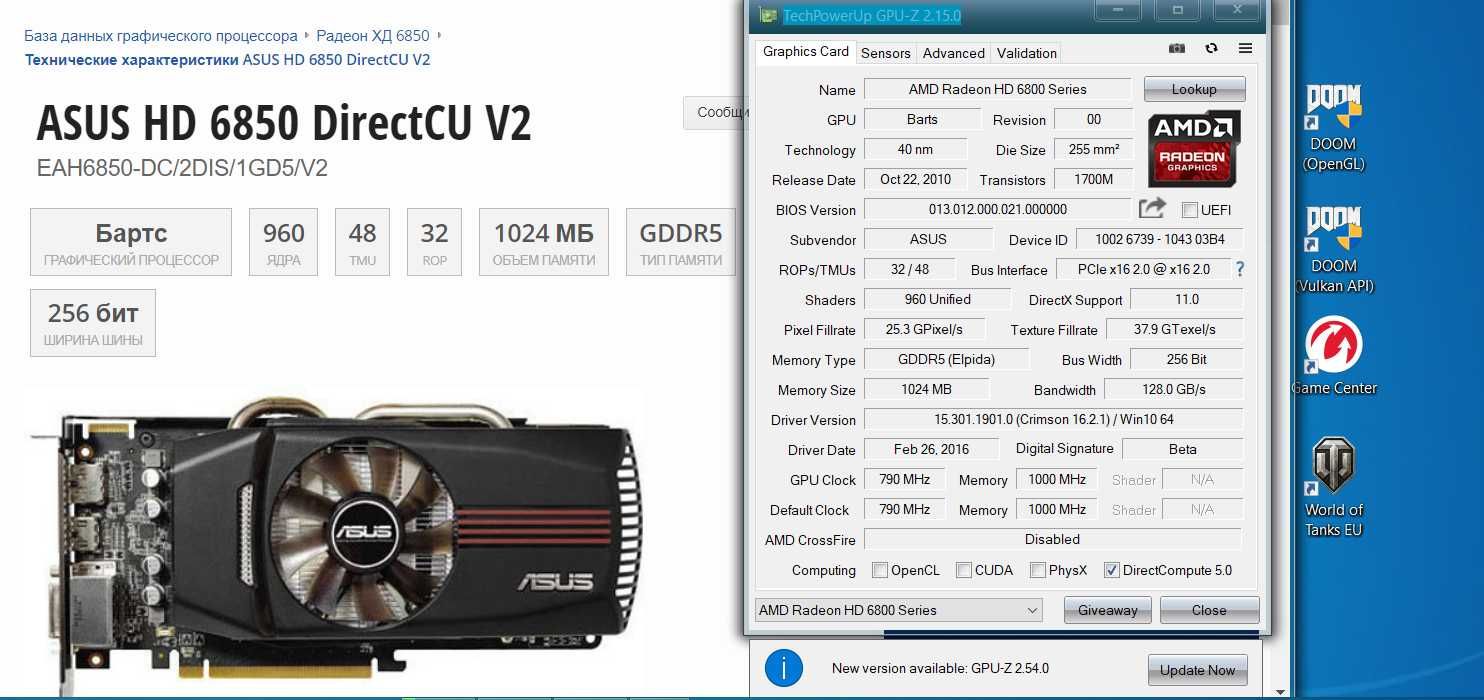Toggle the CUDA checkbox
Viewport: 1484px width, 700px height.
pyautogui.click(x=964, y=570)
